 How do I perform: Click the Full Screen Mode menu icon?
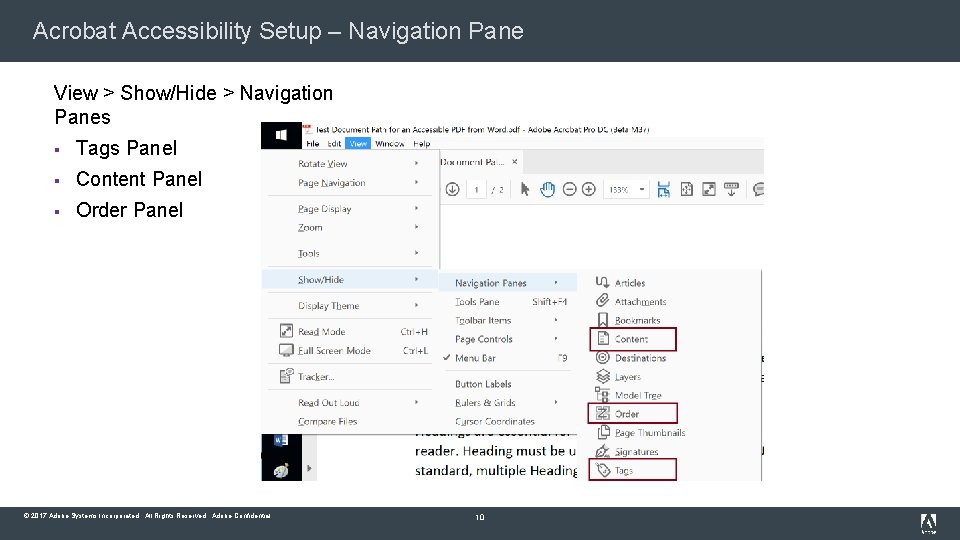point(286,350)
